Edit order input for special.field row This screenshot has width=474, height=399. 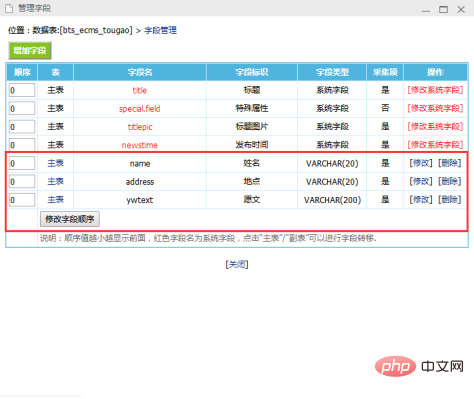[22, 108]
